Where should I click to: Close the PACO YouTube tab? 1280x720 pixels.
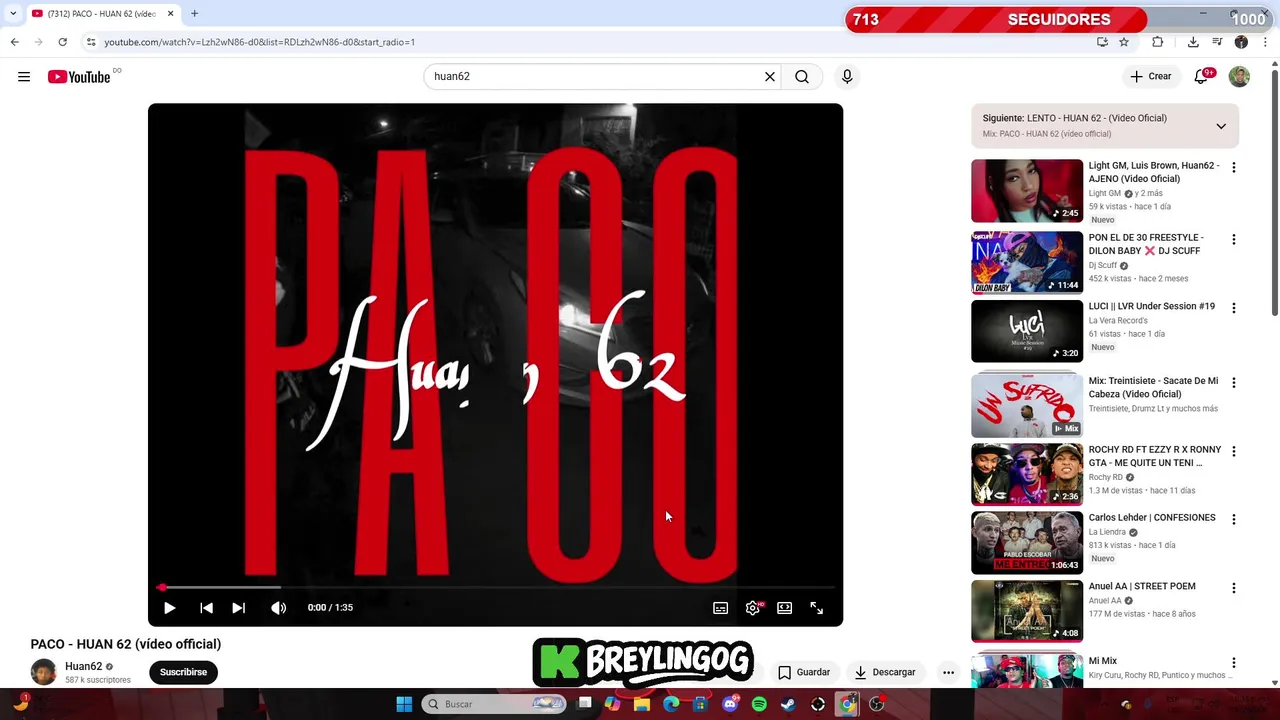point(170,14)
